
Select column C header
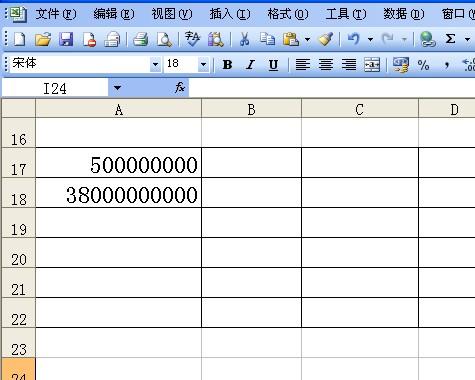click(x=360, y=109)
